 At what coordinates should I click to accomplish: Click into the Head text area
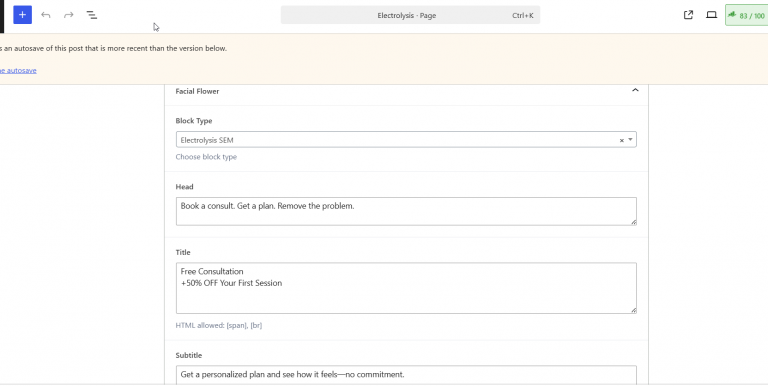click(406, 211)
